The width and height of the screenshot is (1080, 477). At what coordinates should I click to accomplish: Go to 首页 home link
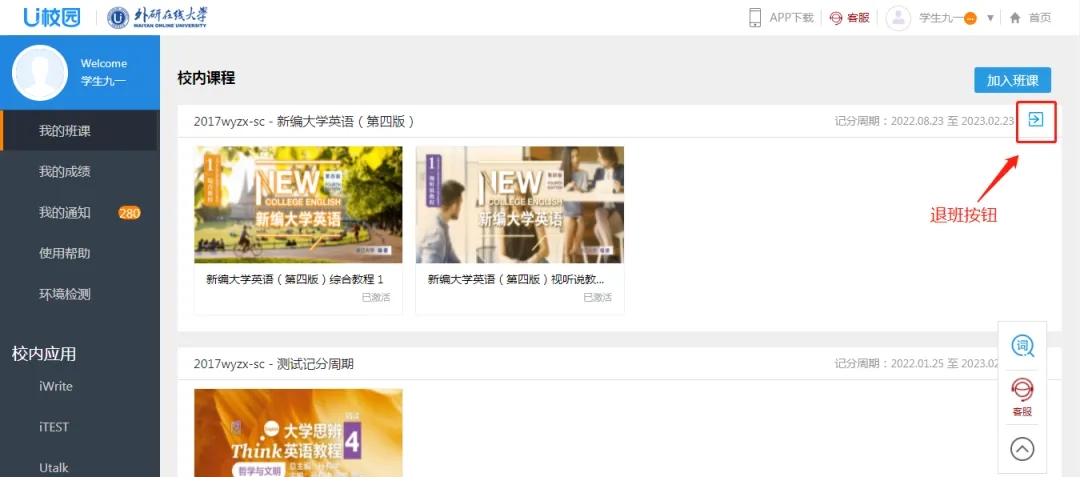(1040, 18)
